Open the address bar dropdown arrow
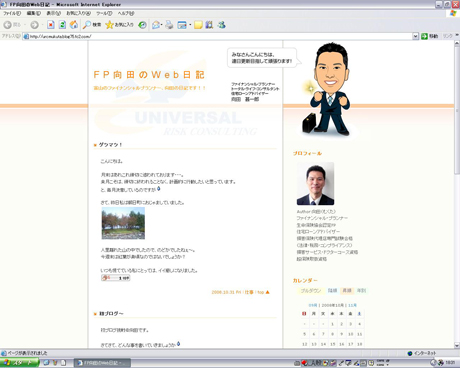The width and height of the screenshot is (460, 368). 415,36
